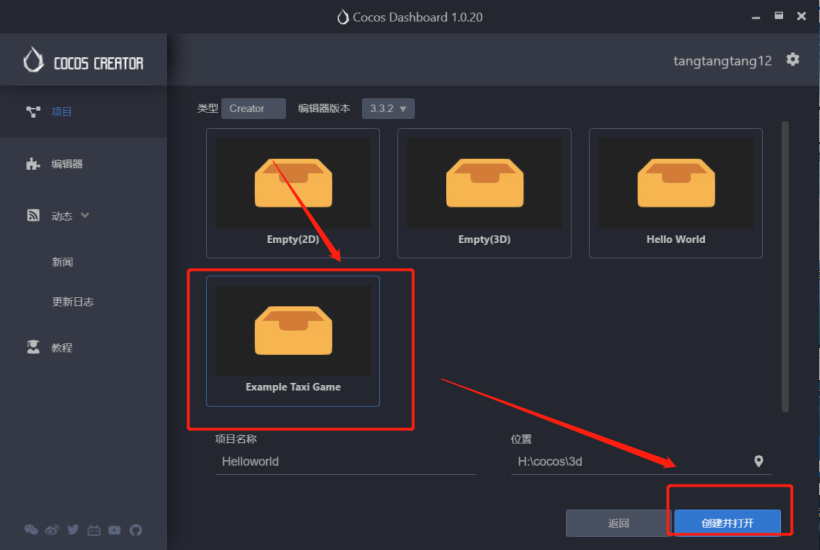Open the Projects (项目) sidebar tab
Viewport: 820px width, 550px height.
coord(84,111)
